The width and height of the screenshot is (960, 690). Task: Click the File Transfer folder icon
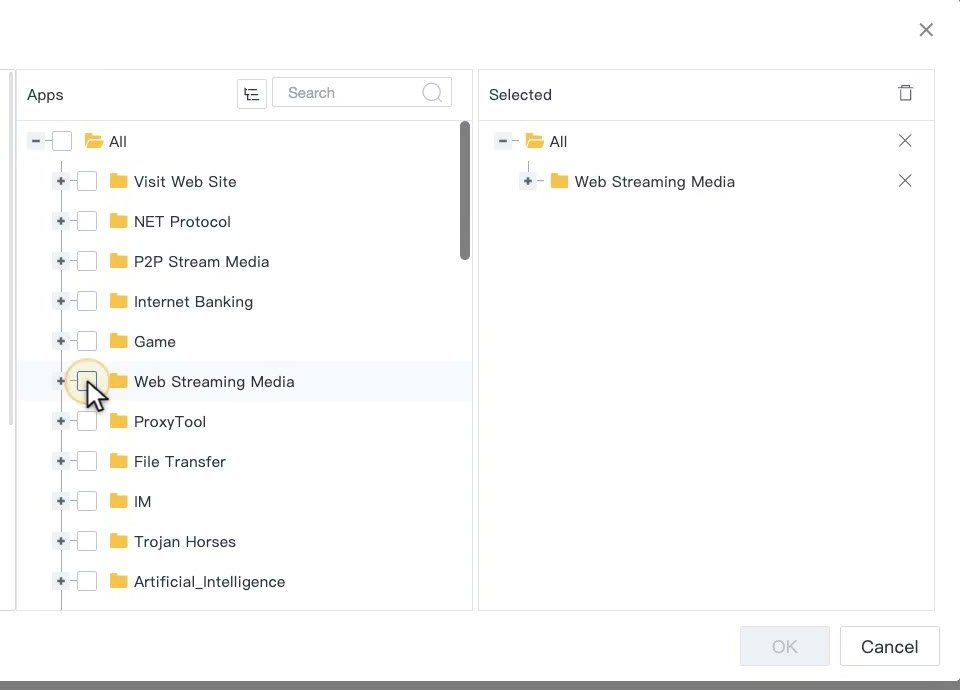(118, 461)
